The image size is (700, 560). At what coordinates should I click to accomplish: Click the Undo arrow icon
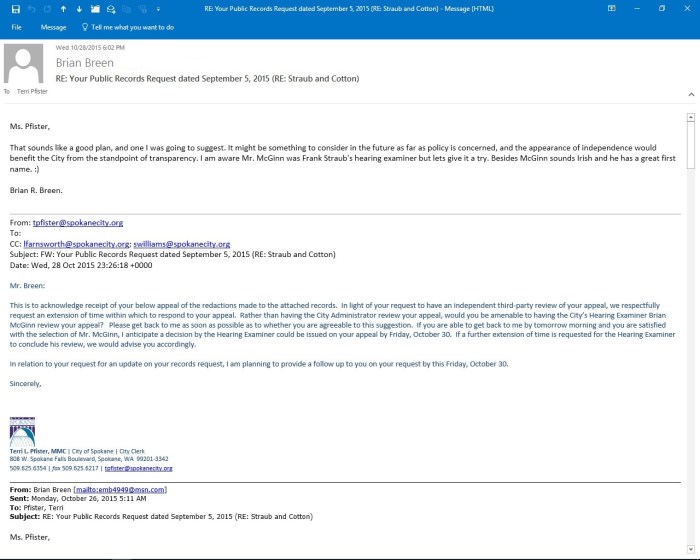click(x=31, y=8)
